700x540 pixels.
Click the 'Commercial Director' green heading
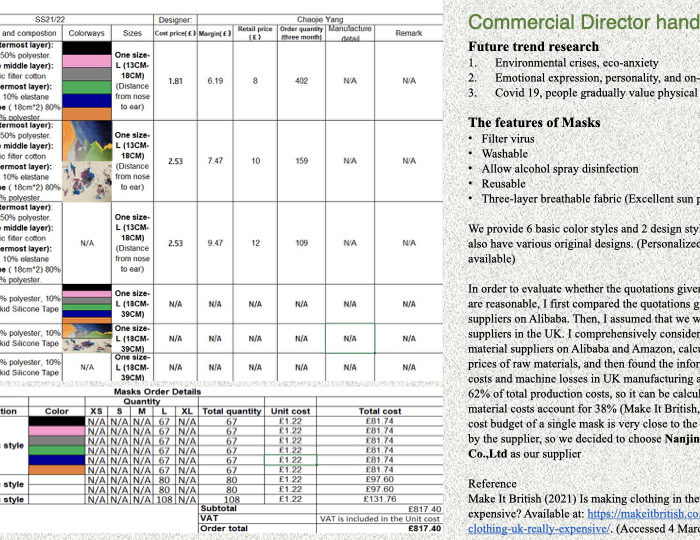pyautogui.click(x=584, y=22)
